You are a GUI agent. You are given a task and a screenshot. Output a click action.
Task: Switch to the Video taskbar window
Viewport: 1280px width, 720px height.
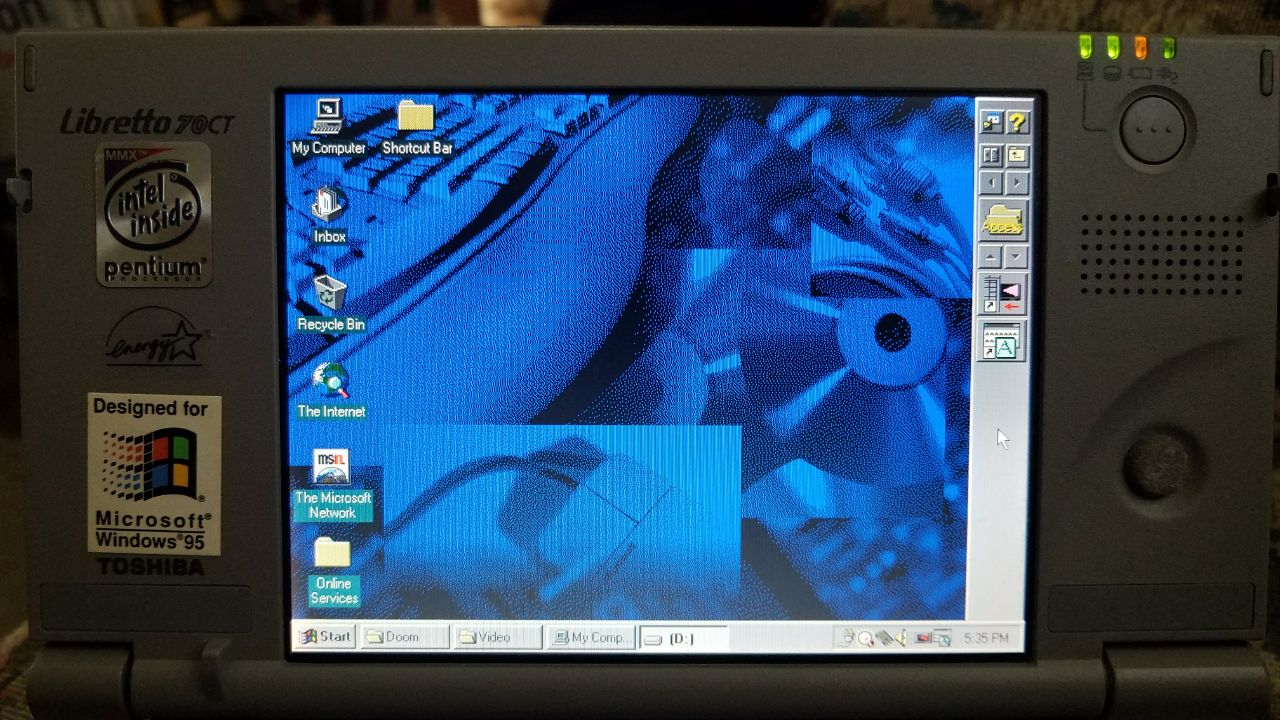[497, 637]
